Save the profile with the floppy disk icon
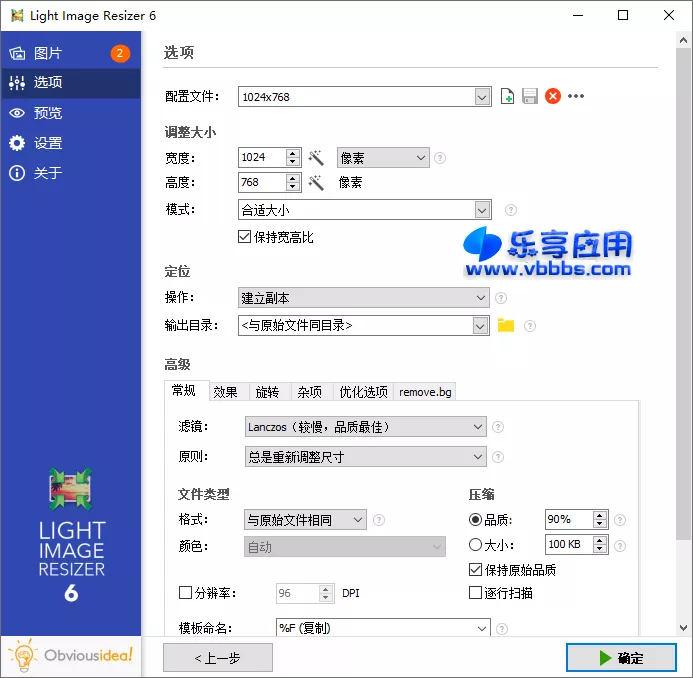 click(x=529, y=96)
